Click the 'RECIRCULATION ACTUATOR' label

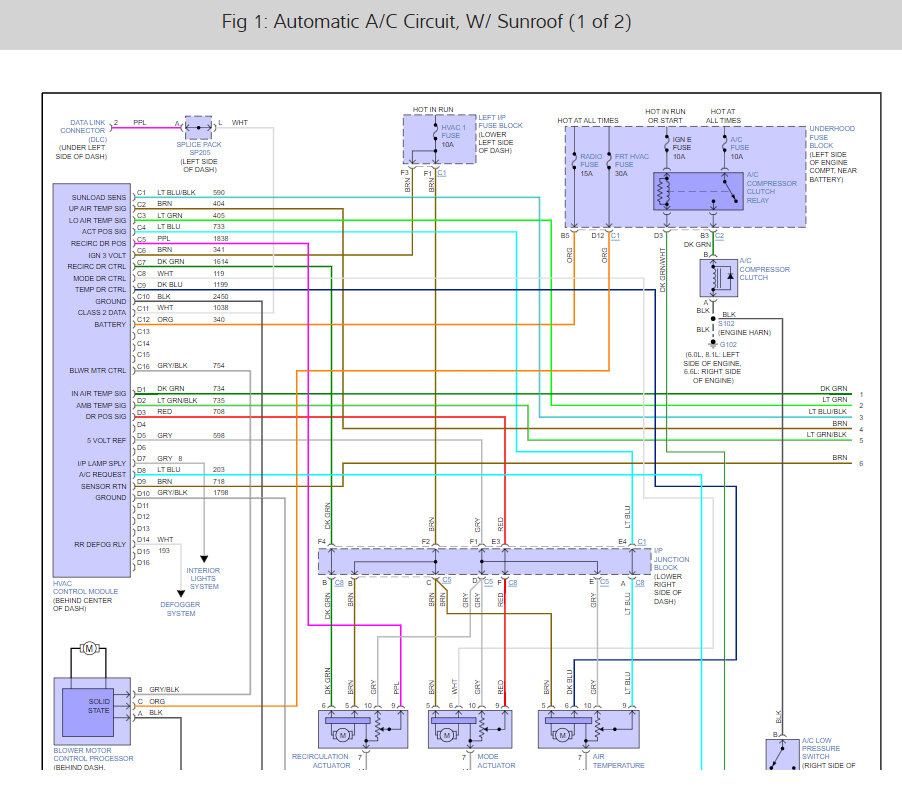320,761
